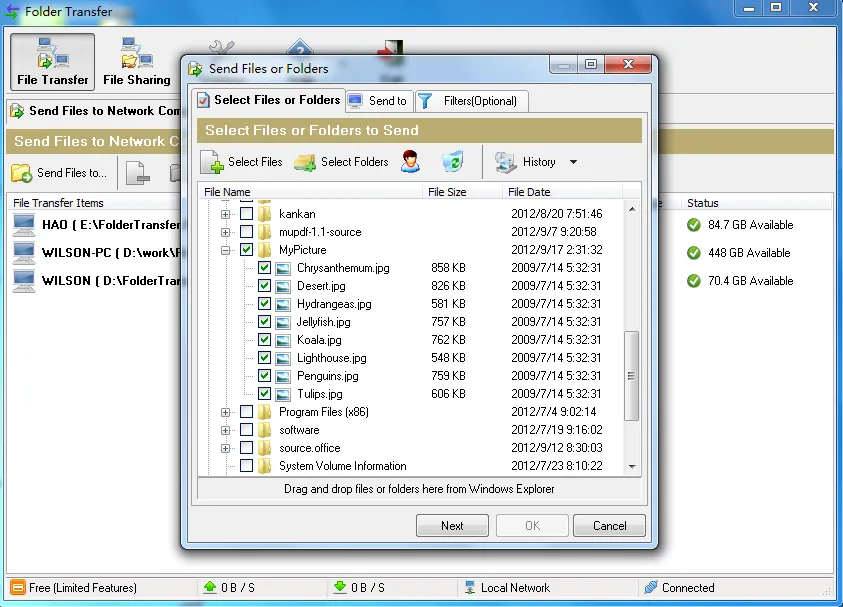Screen dimensions: 843x607
Task: Expand the source.office folder node
Action: (x=225, y=448)
